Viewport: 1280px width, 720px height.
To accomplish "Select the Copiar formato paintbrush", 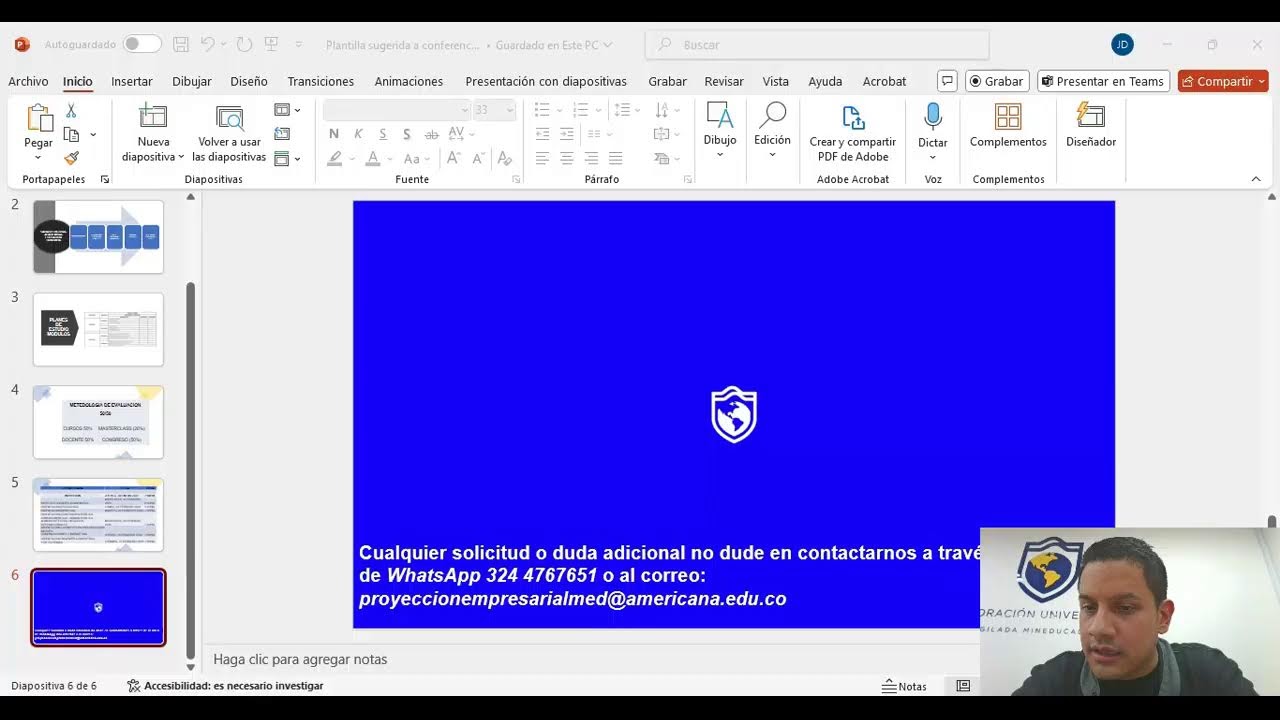I will coord(71,157).
